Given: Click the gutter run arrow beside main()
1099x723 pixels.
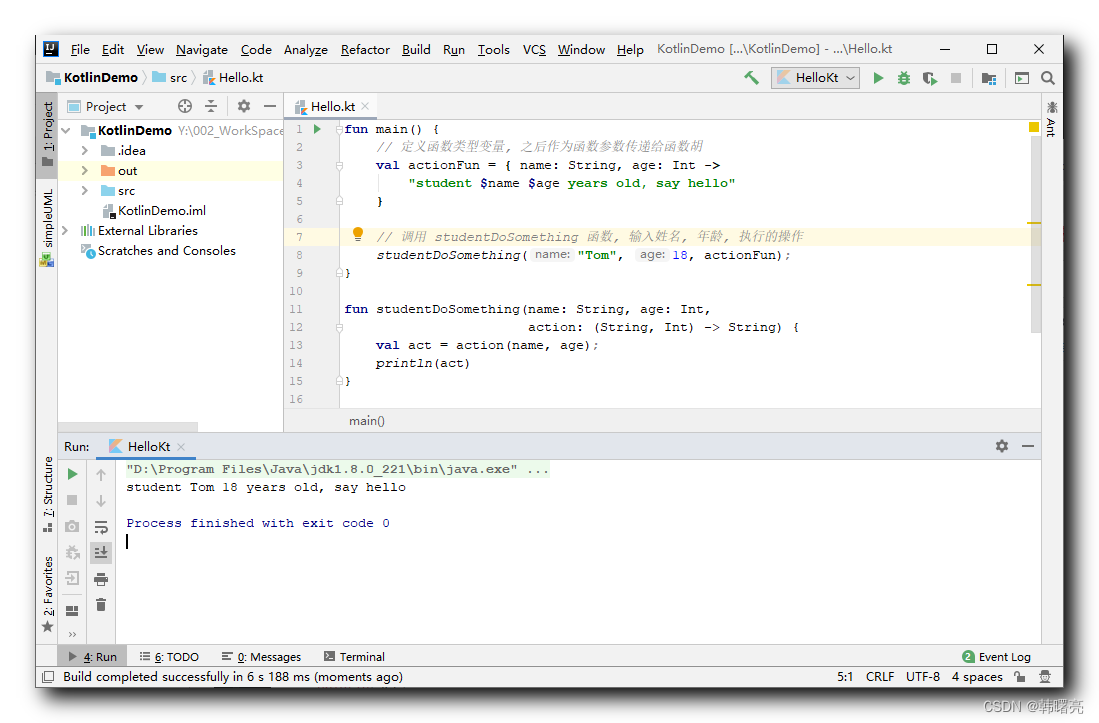Looking at the screenshot, I should (318, 129).
